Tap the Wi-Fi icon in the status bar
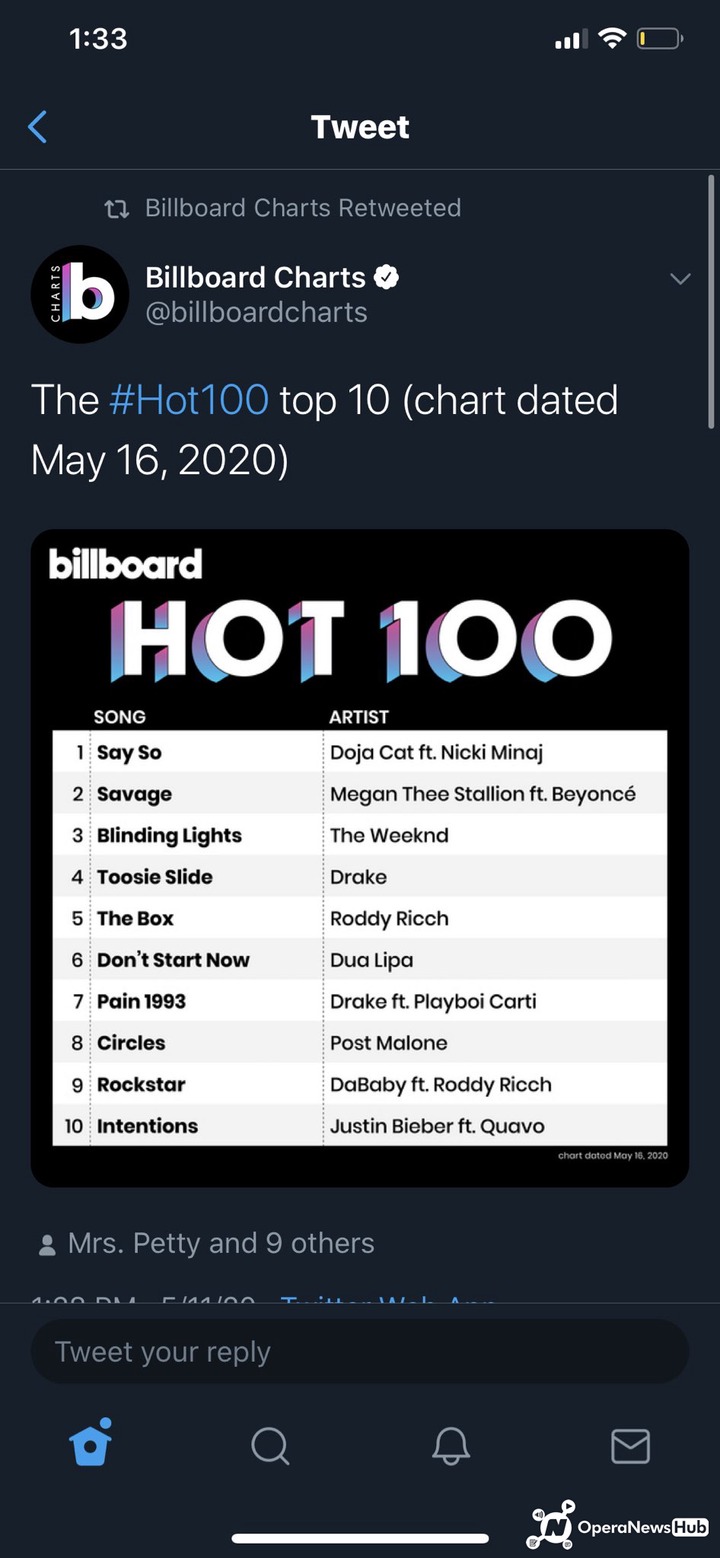The width and height of the screenshot is (720, 1558). [x=611, y=39]
